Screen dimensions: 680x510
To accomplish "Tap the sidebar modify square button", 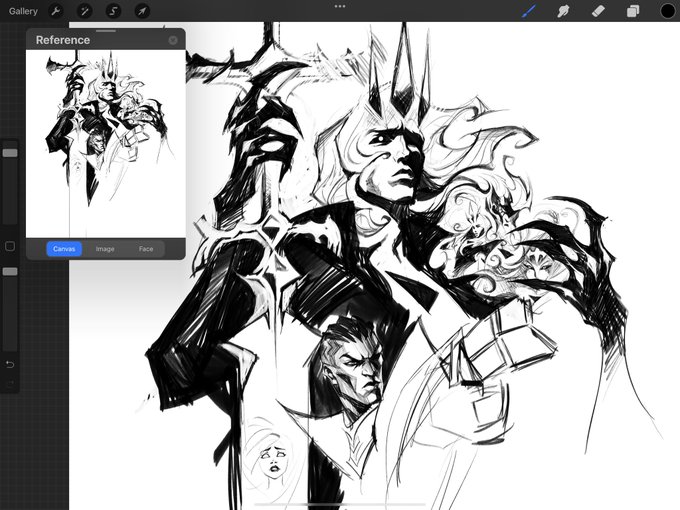I will point(10,246).
